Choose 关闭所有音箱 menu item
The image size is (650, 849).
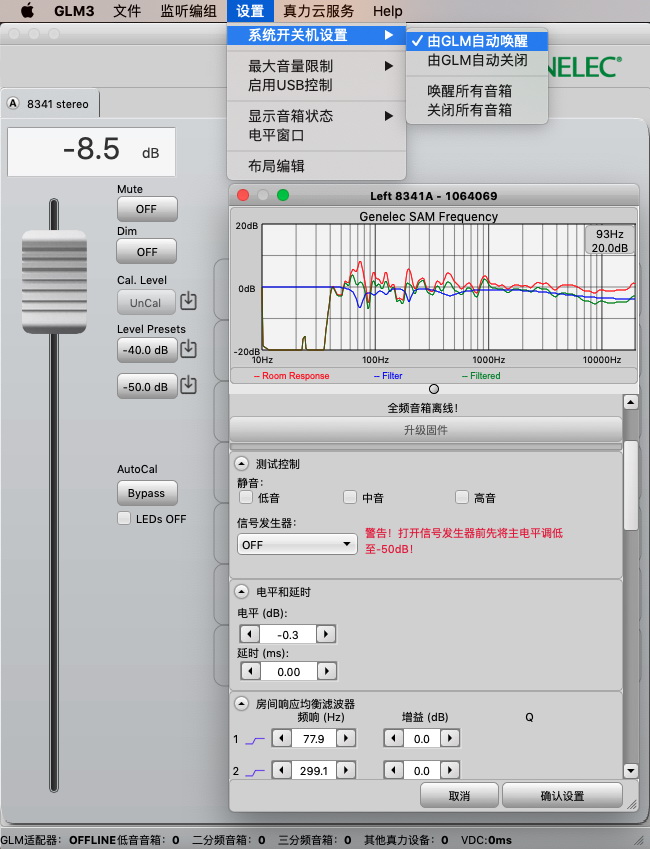click(x=477, y=110)
